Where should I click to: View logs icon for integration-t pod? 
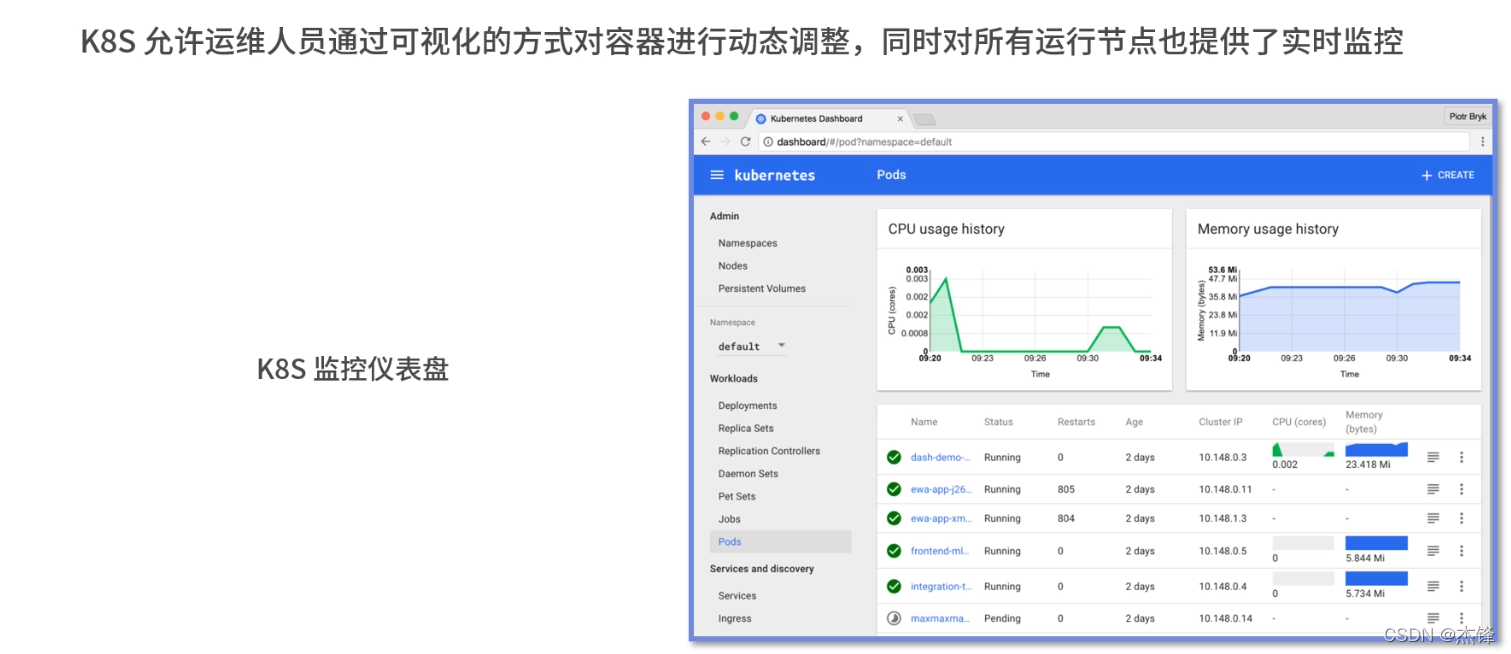1433,586
